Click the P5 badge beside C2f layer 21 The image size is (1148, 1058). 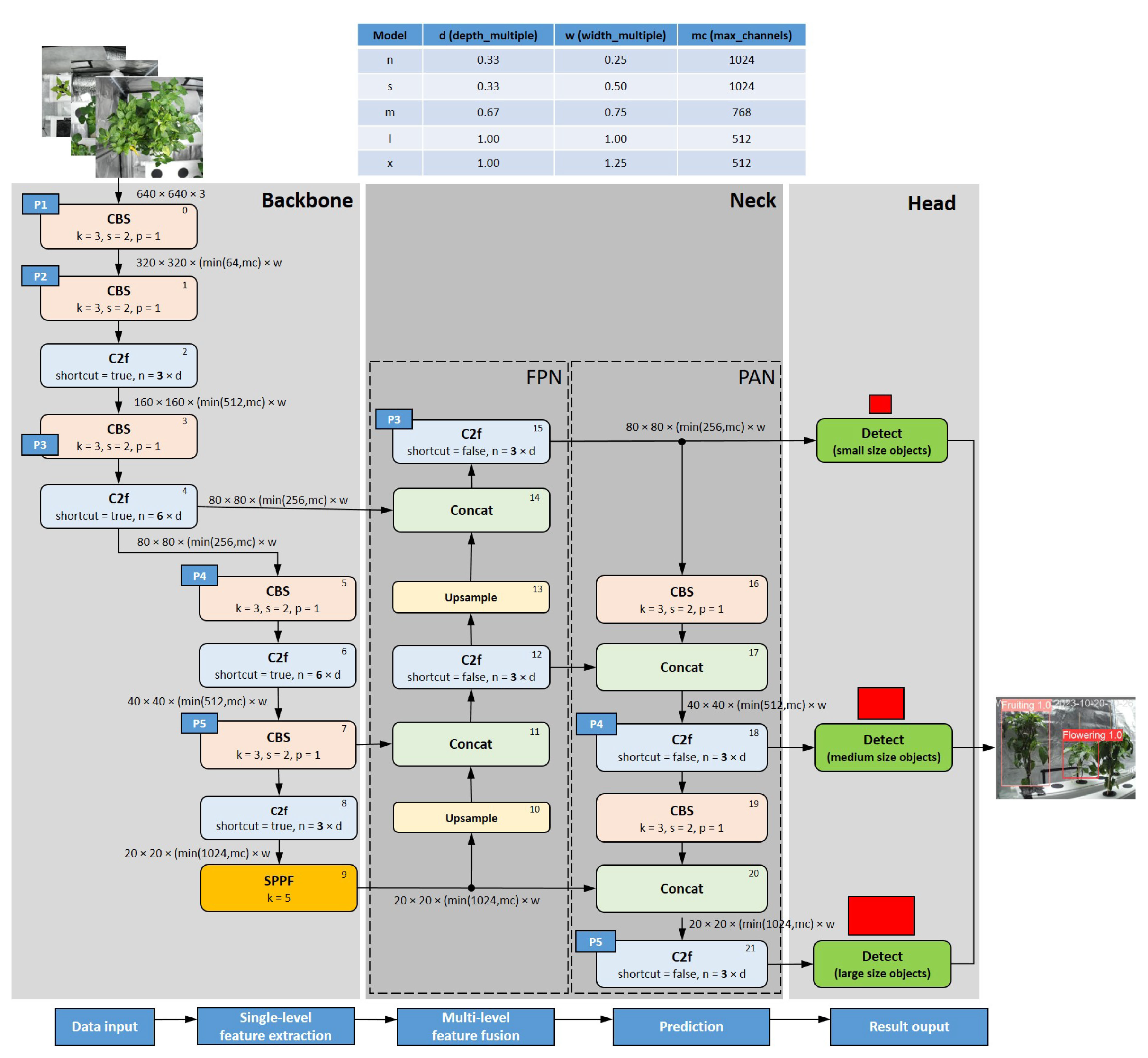pyautogui.click(x=595, y=941)
